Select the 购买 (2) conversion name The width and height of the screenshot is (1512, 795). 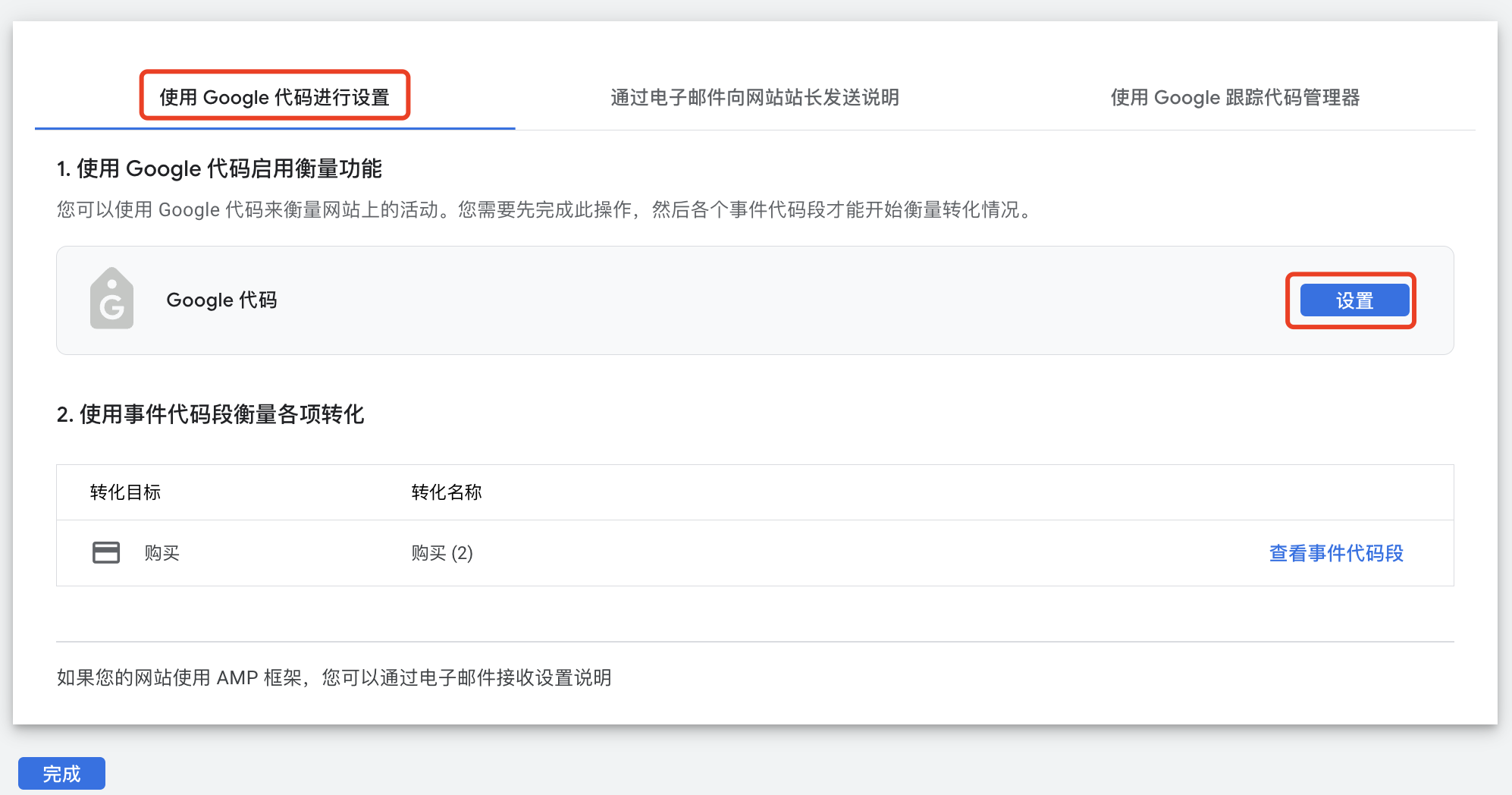pos(442,553)
